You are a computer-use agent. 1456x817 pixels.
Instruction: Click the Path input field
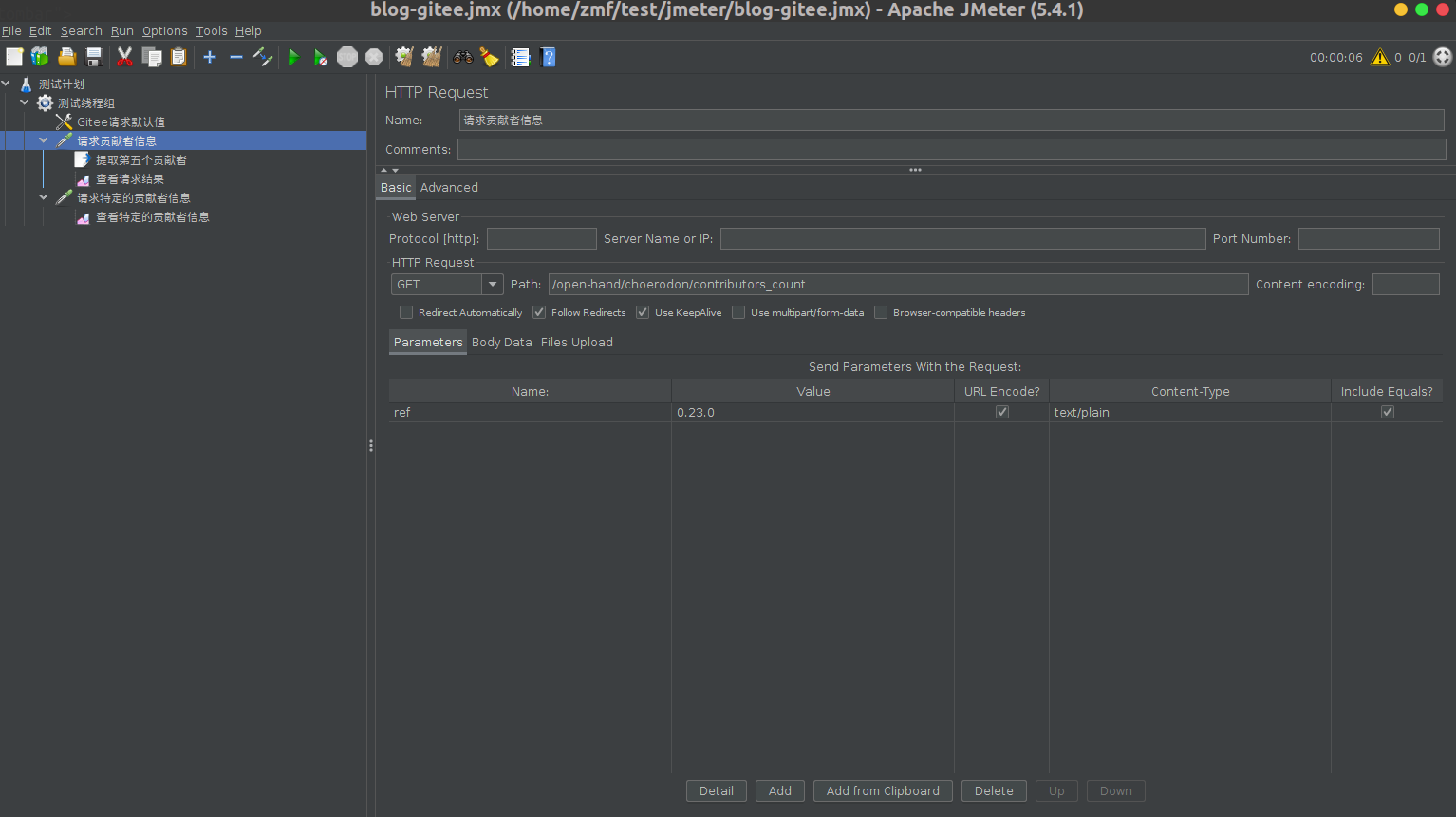898,284
